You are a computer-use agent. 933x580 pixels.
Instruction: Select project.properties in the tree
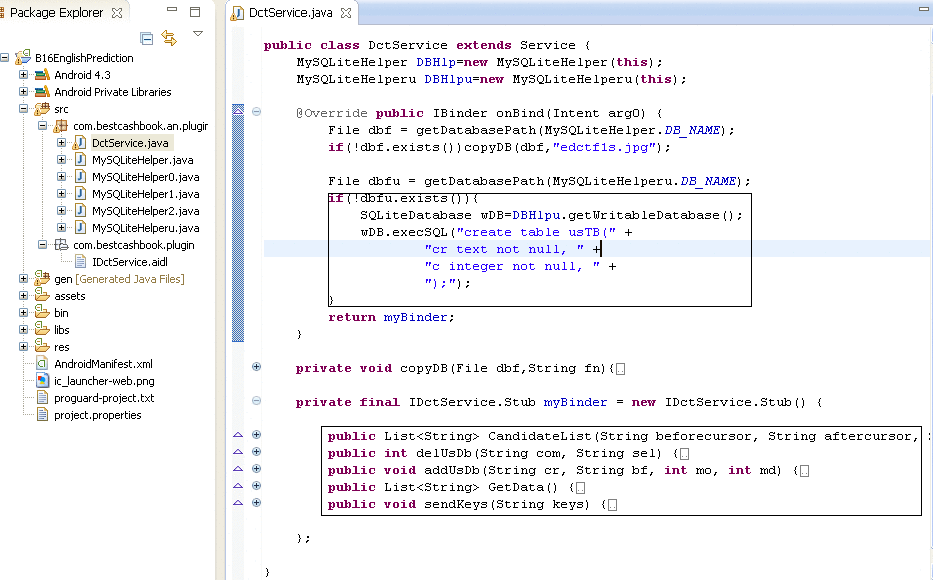click(x=98, y=415)
